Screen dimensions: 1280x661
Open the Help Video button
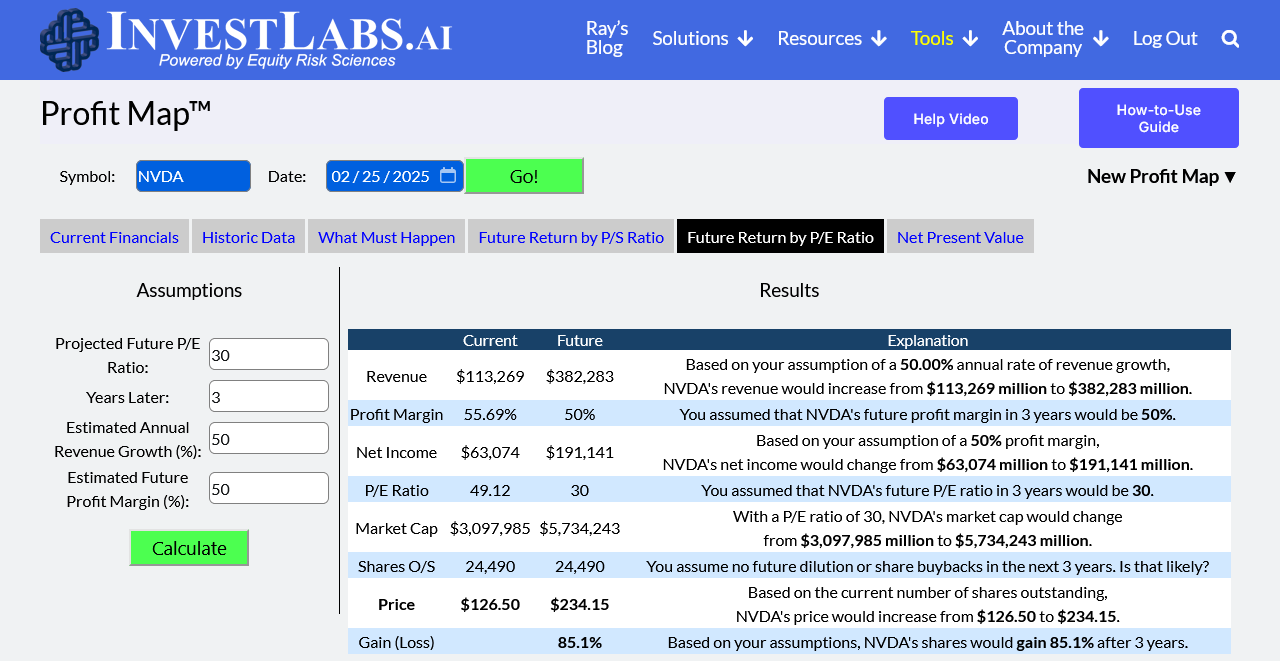[x=950, y=119]
